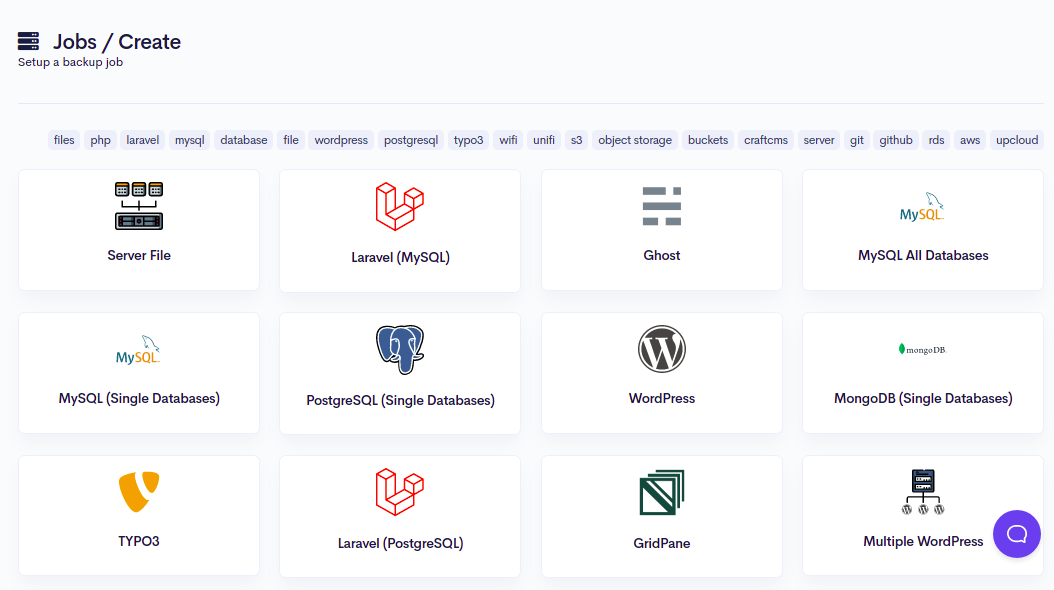1054x590 pixels.
Task: Filter by the files tag
Action: (x=64, y=140)
